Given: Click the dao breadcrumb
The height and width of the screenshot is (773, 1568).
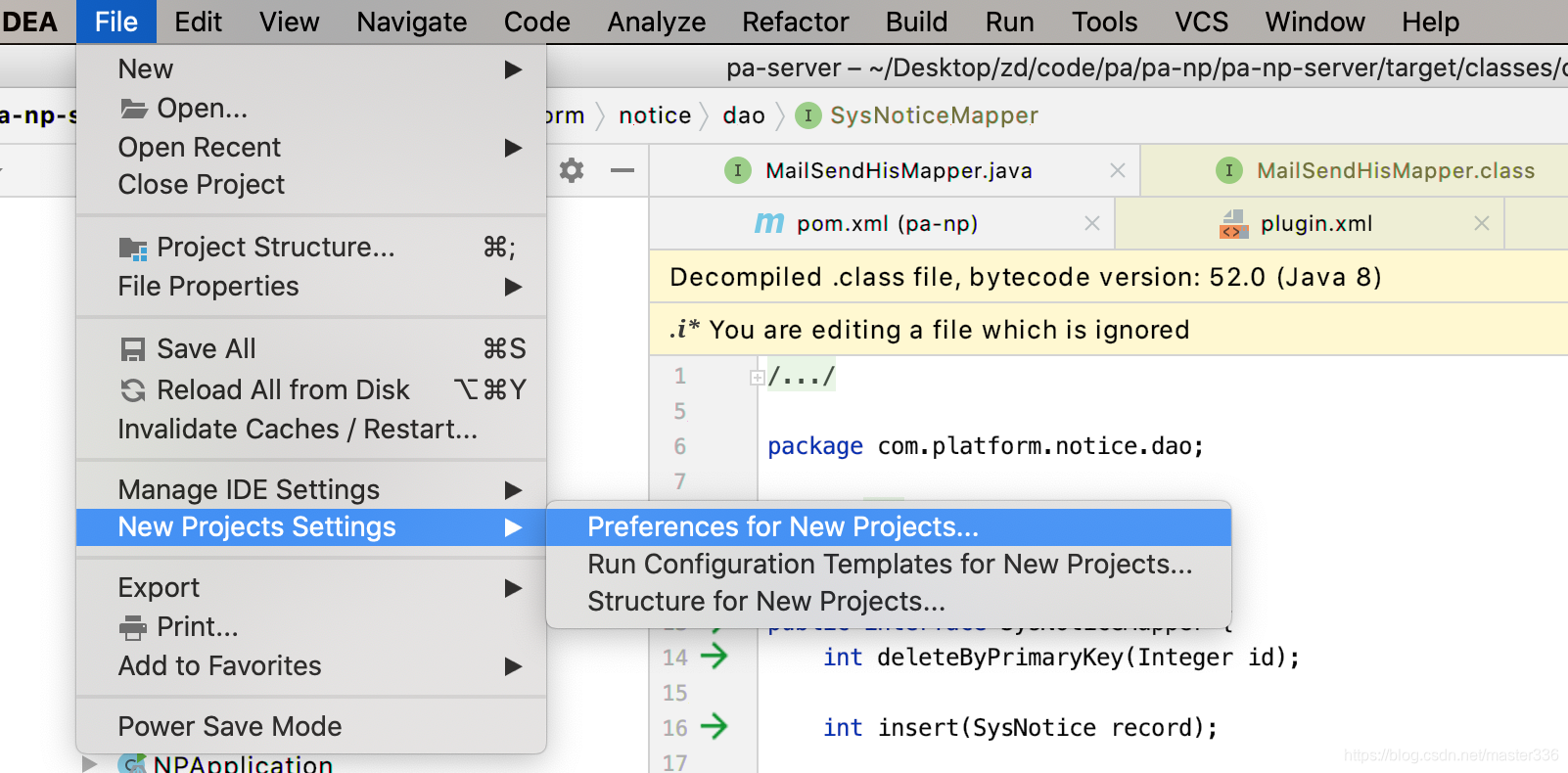Looking at the screenshot, I should [744, 115].
